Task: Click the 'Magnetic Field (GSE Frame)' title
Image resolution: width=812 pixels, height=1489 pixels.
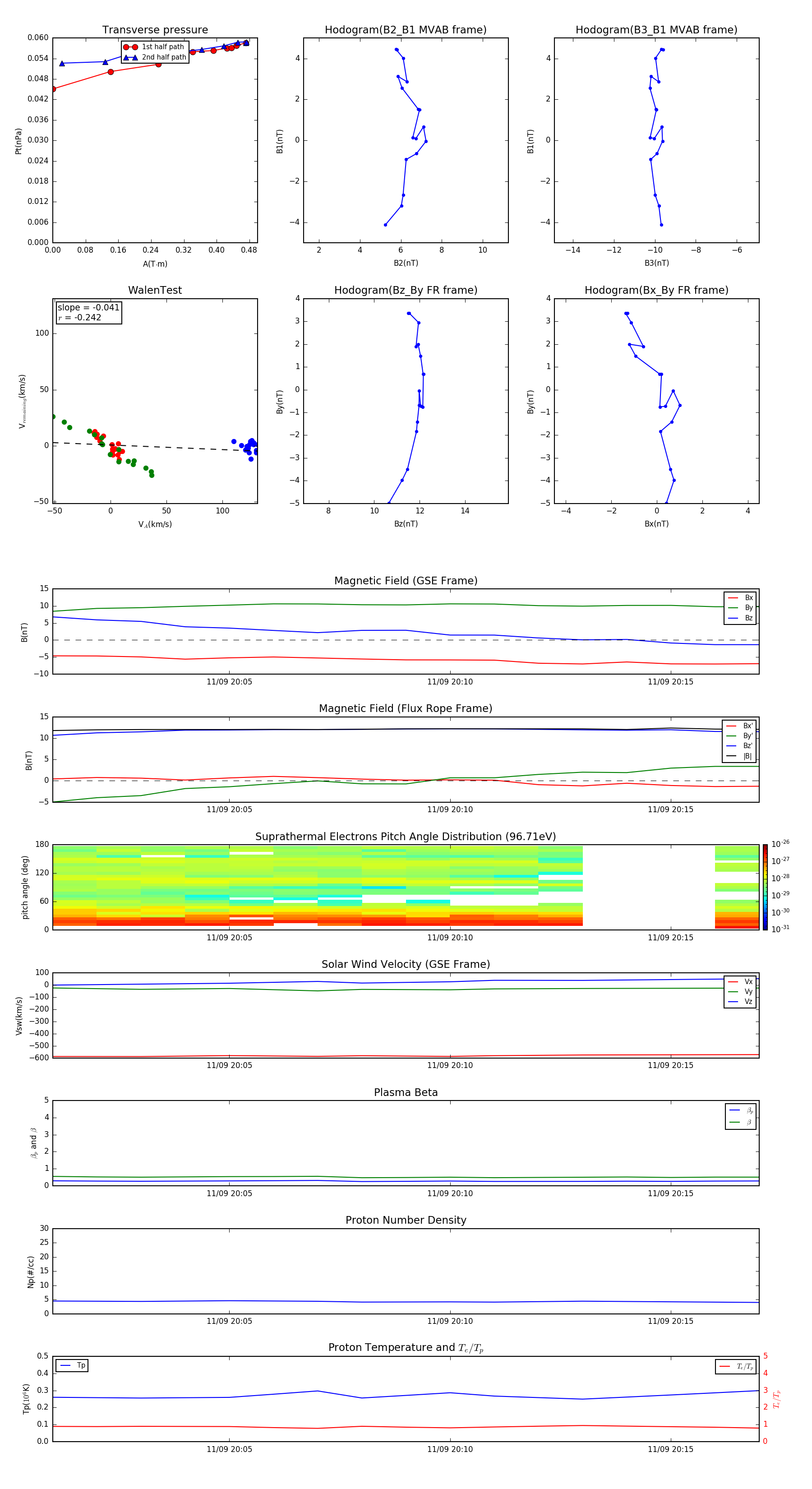Action: pyautogui.click(x=406, y=581)
